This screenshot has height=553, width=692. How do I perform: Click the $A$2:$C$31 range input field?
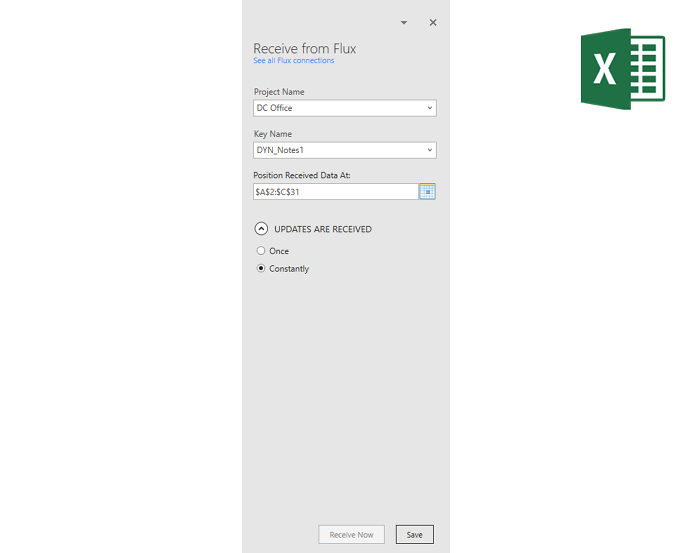pyautogui.click(x=335, y=192)
